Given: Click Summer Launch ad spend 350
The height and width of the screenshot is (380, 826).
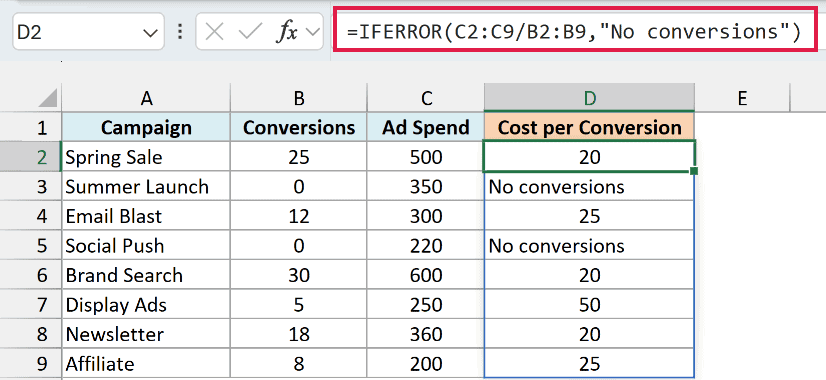Looking at the screenshot, I should click(x=426, y=187).
